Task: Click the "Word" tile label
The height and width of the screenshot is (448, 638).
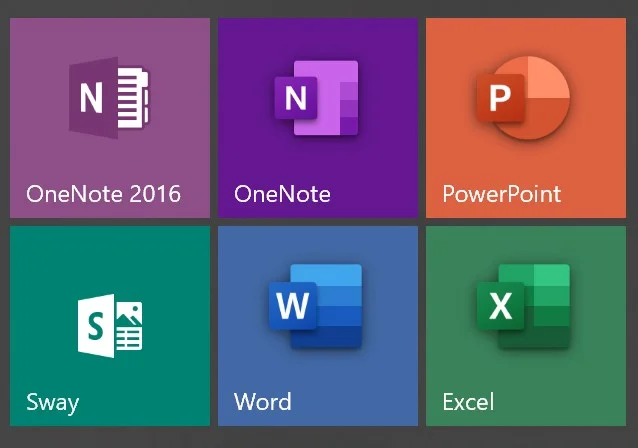Action: point(263,402)
